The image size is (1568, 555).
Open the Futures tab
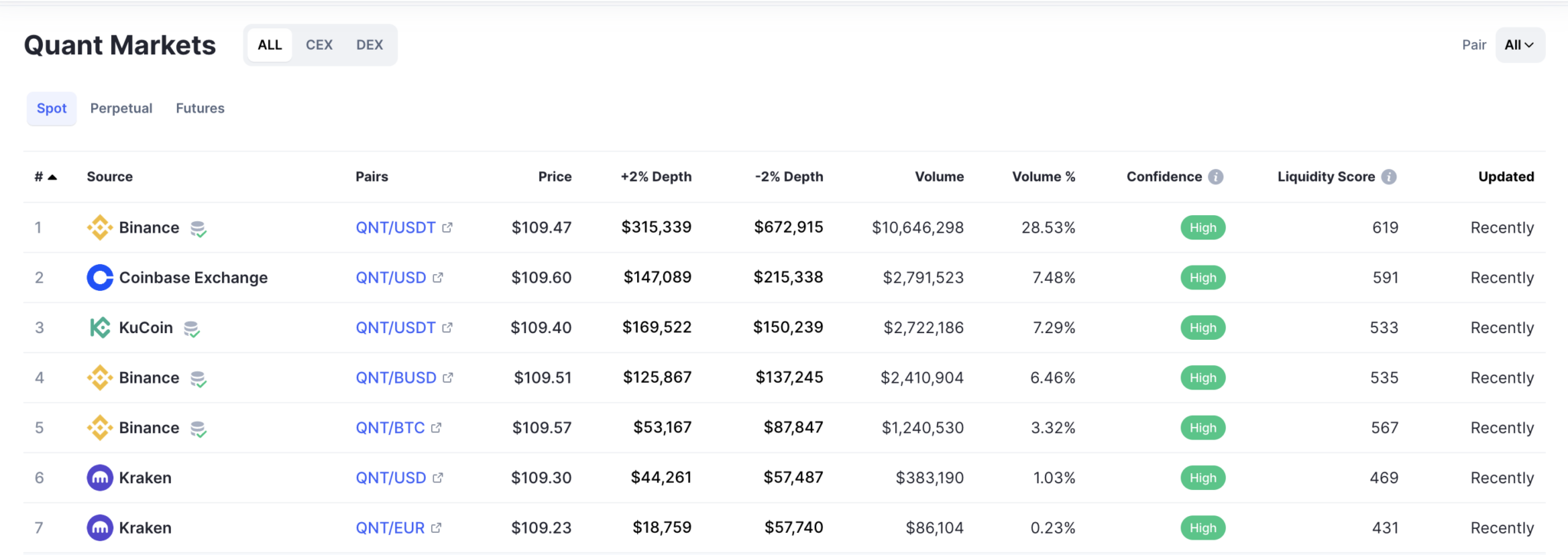coord(200,109)
